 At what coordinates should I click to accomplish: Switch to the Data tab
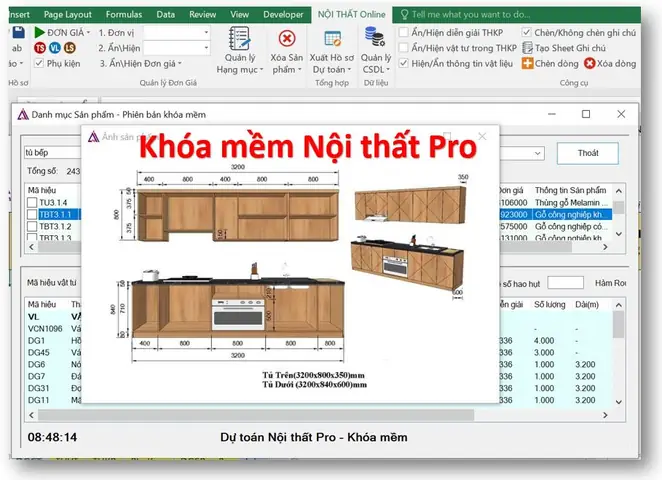pyautogui.click(x=166, y=15)
